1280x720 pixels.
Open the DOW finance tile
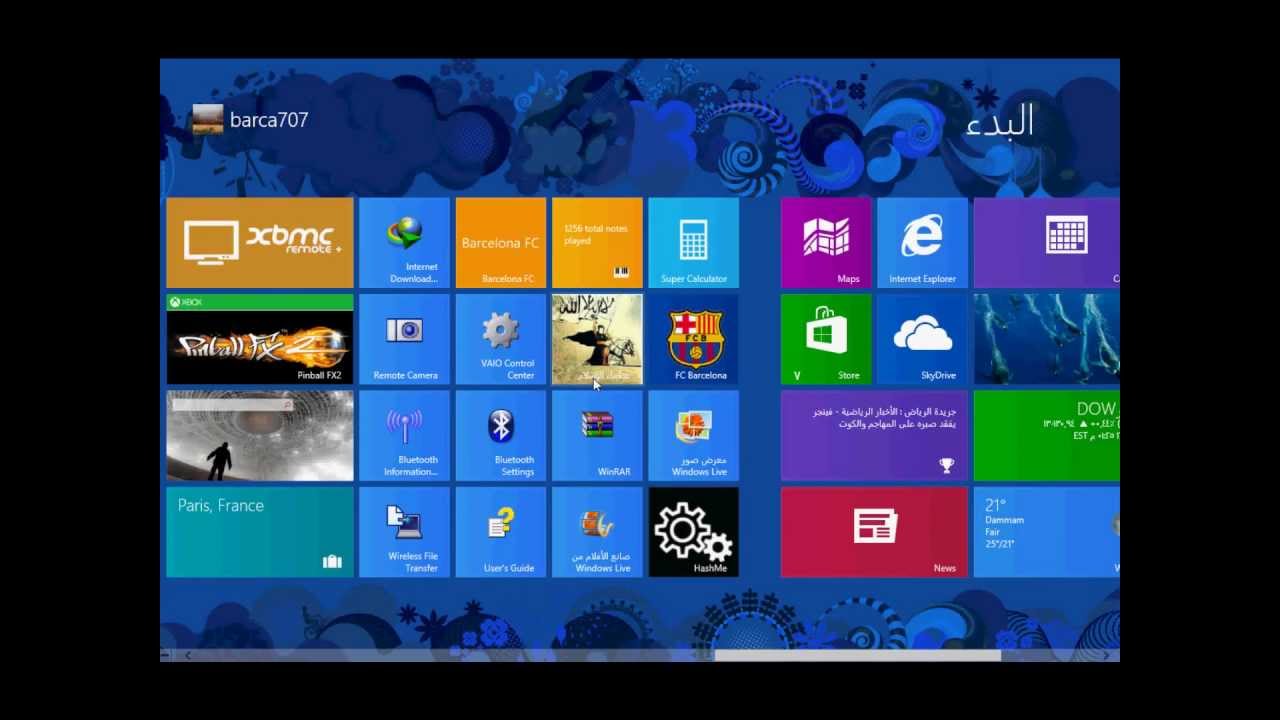tap(1047, 436)
